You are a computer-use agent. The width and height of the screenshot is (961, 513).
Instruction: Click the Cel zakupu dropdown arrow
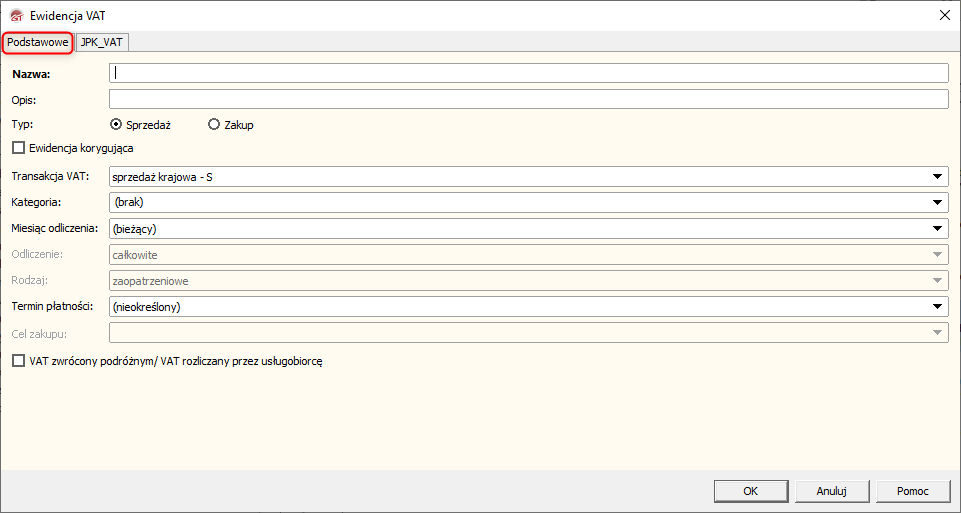[937, 333]
